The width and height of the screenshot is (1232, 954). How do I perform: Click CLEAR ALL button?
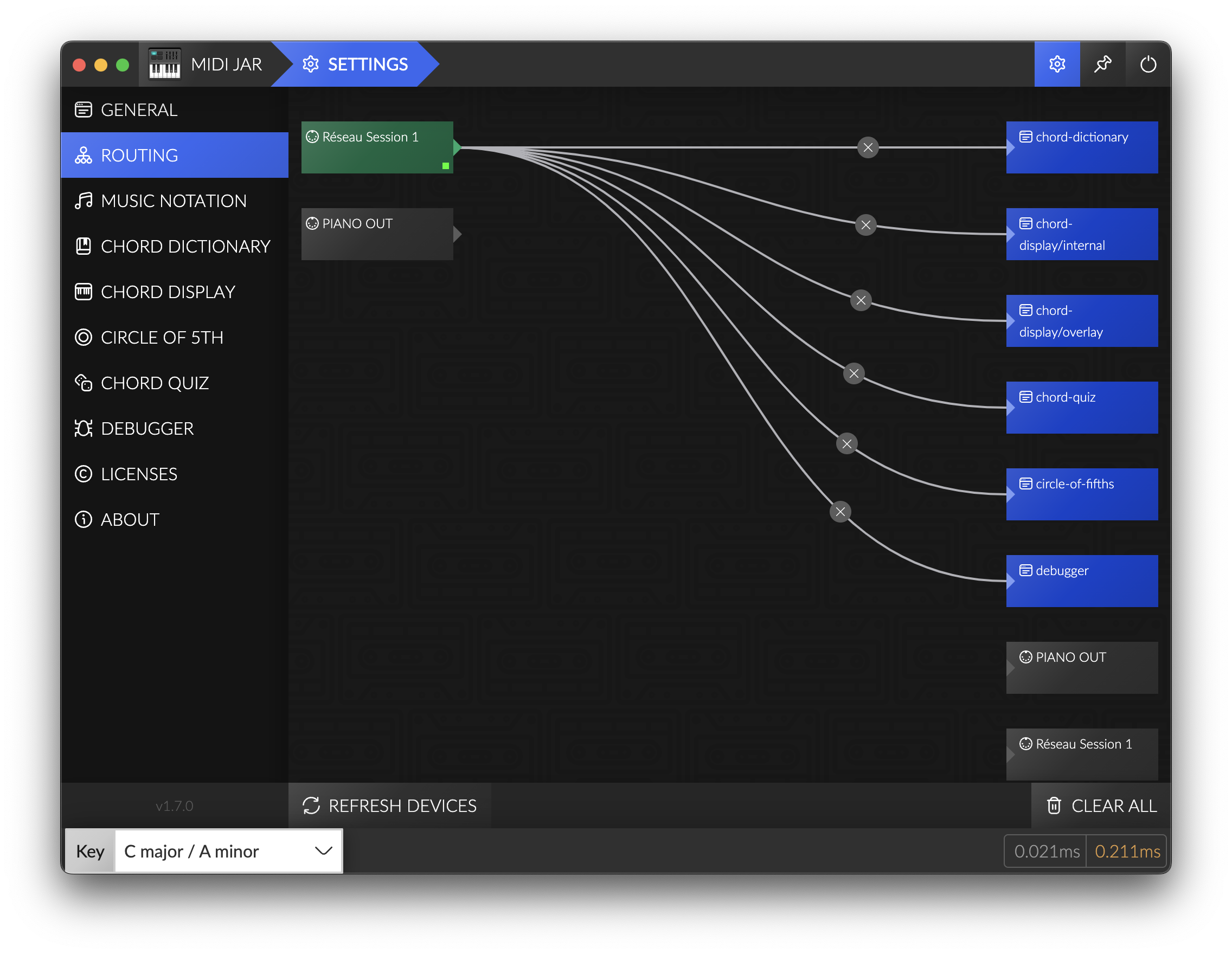[x=1100, y=805]
